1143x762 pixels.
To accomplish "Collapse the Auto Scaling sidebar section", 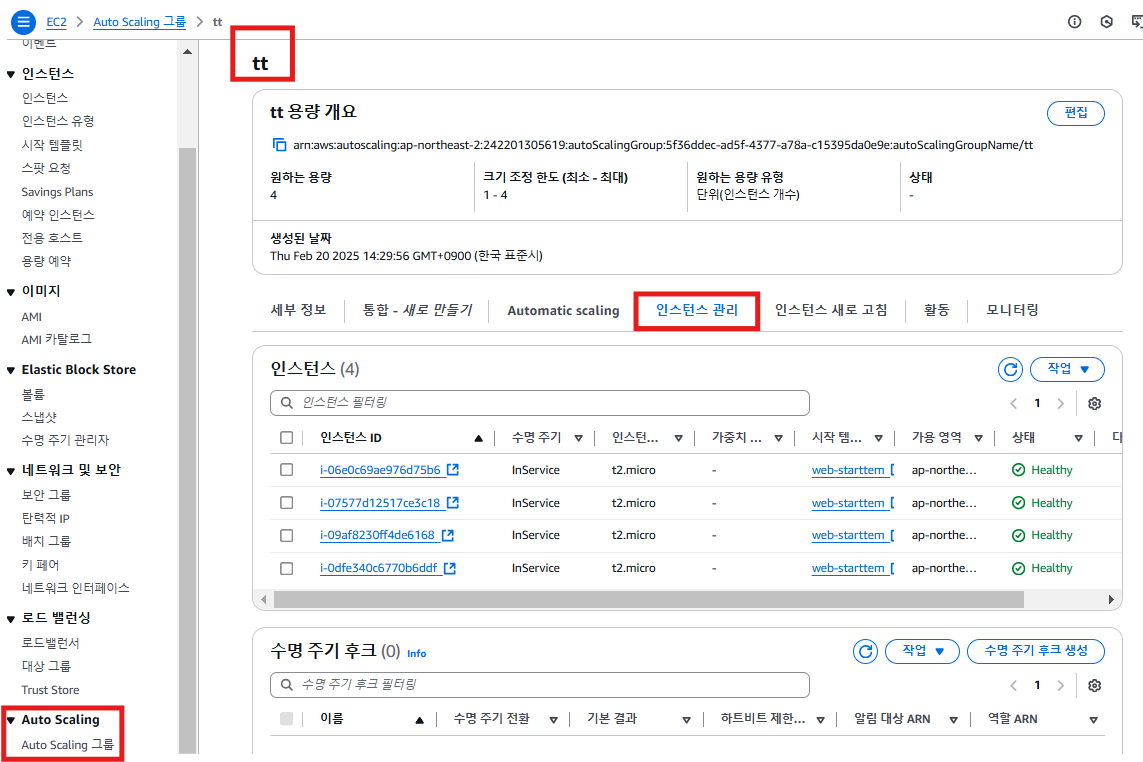I will (x=11, y=720).
